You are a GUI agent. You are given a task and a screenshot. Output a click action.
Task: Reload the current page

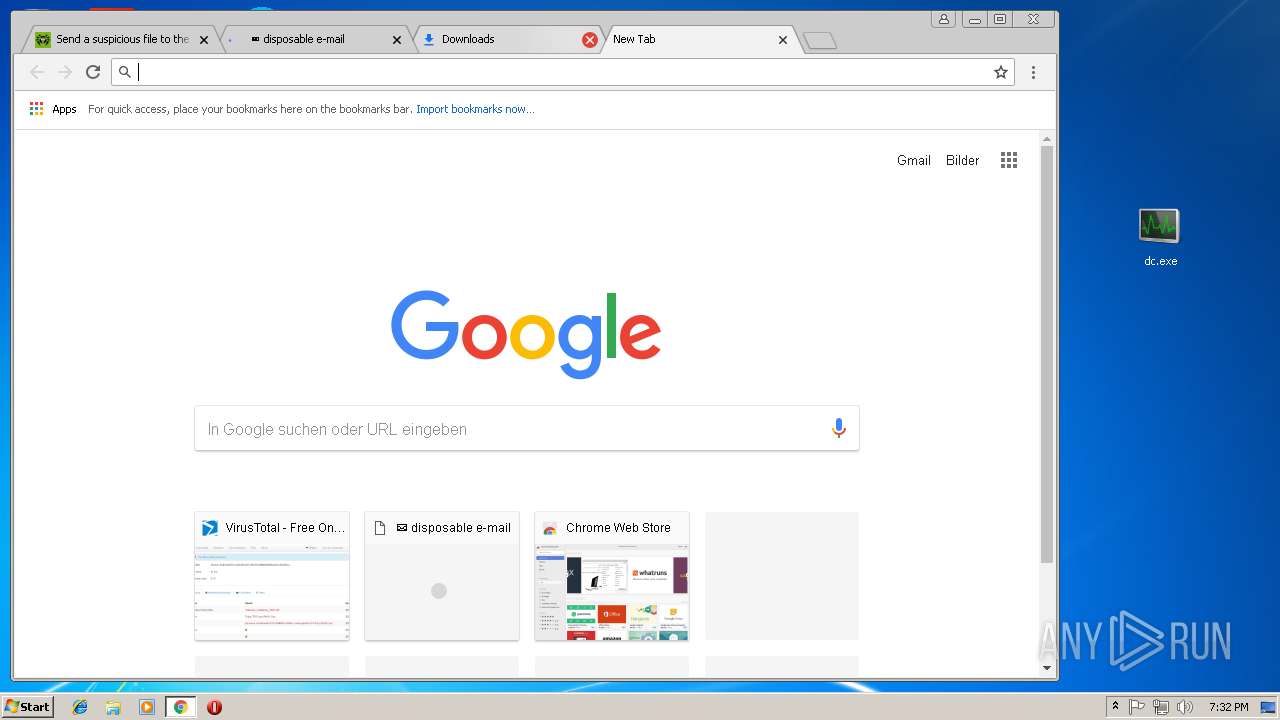(x=93, y=72)
